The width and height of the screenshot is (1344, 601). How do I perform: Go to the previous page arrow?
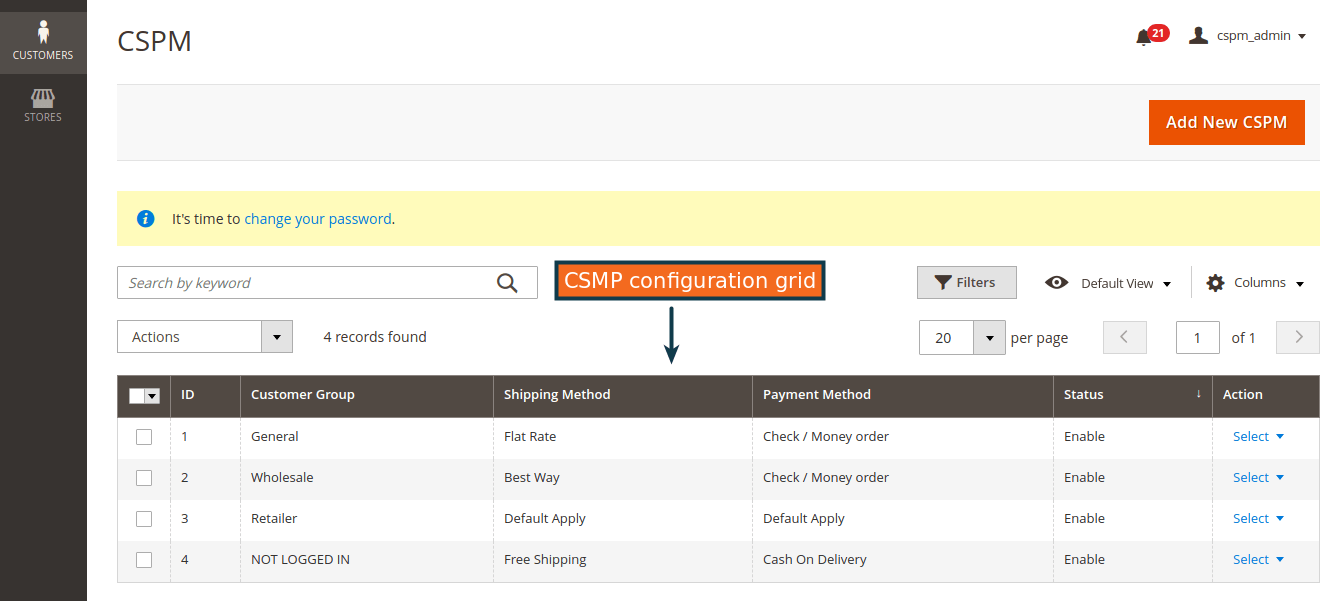point(1125,338)
